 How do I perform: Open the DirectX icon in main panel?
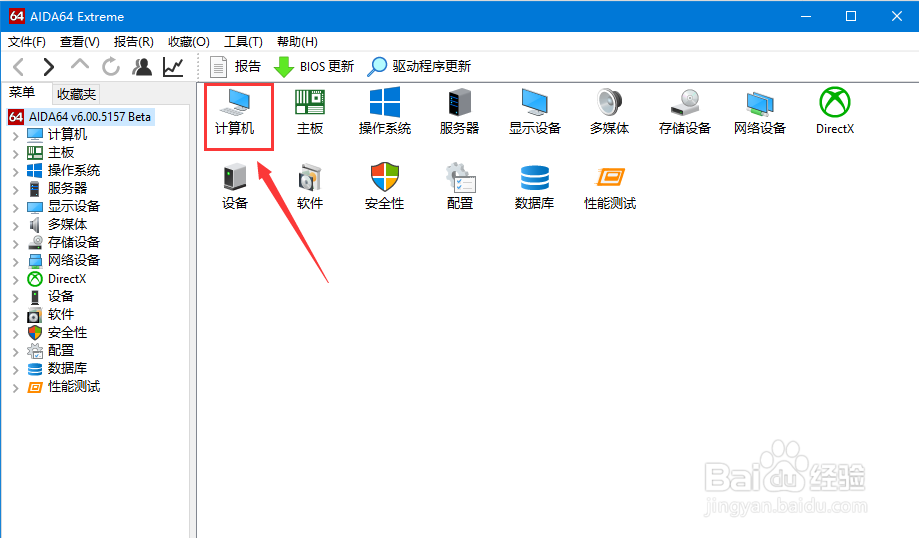(835, 113)
